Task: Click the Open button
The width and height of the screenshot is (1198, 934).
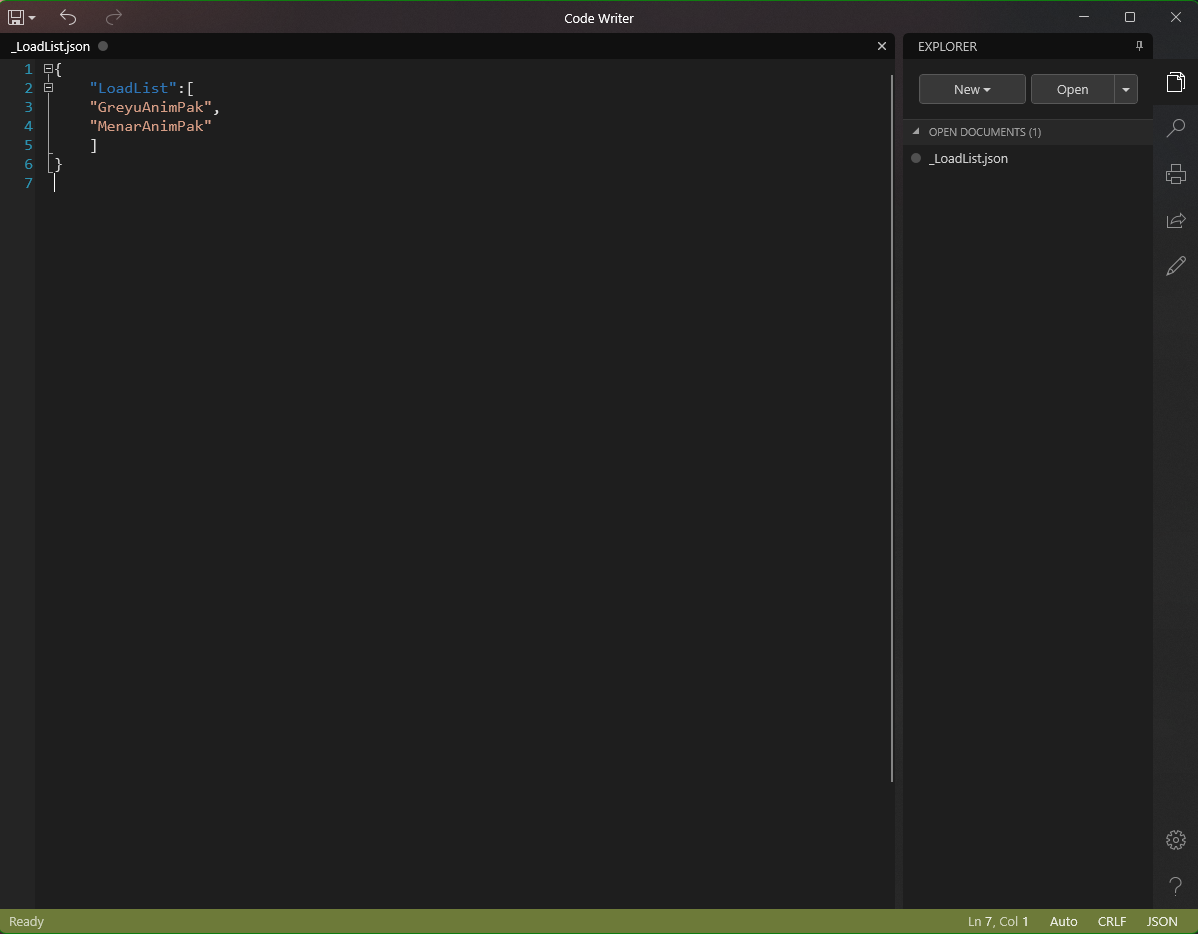Action: point(1072,89)
